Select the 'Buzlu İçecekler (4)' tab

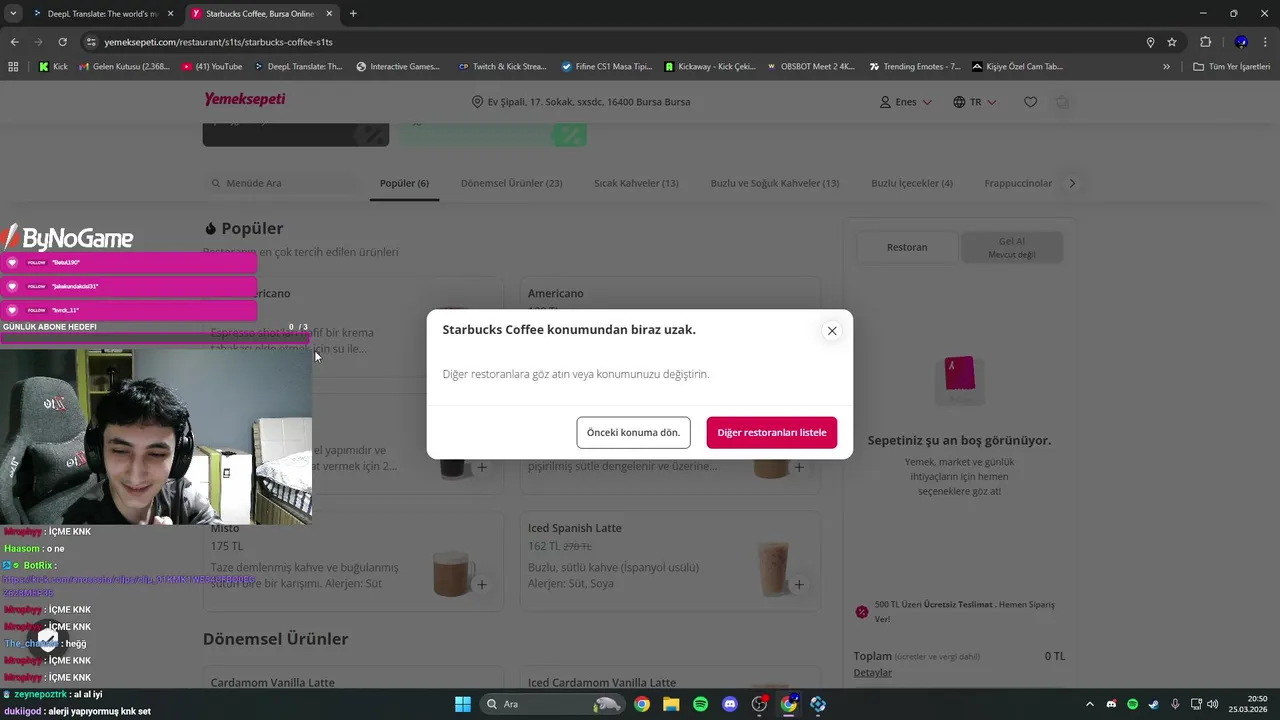[911, 184]
